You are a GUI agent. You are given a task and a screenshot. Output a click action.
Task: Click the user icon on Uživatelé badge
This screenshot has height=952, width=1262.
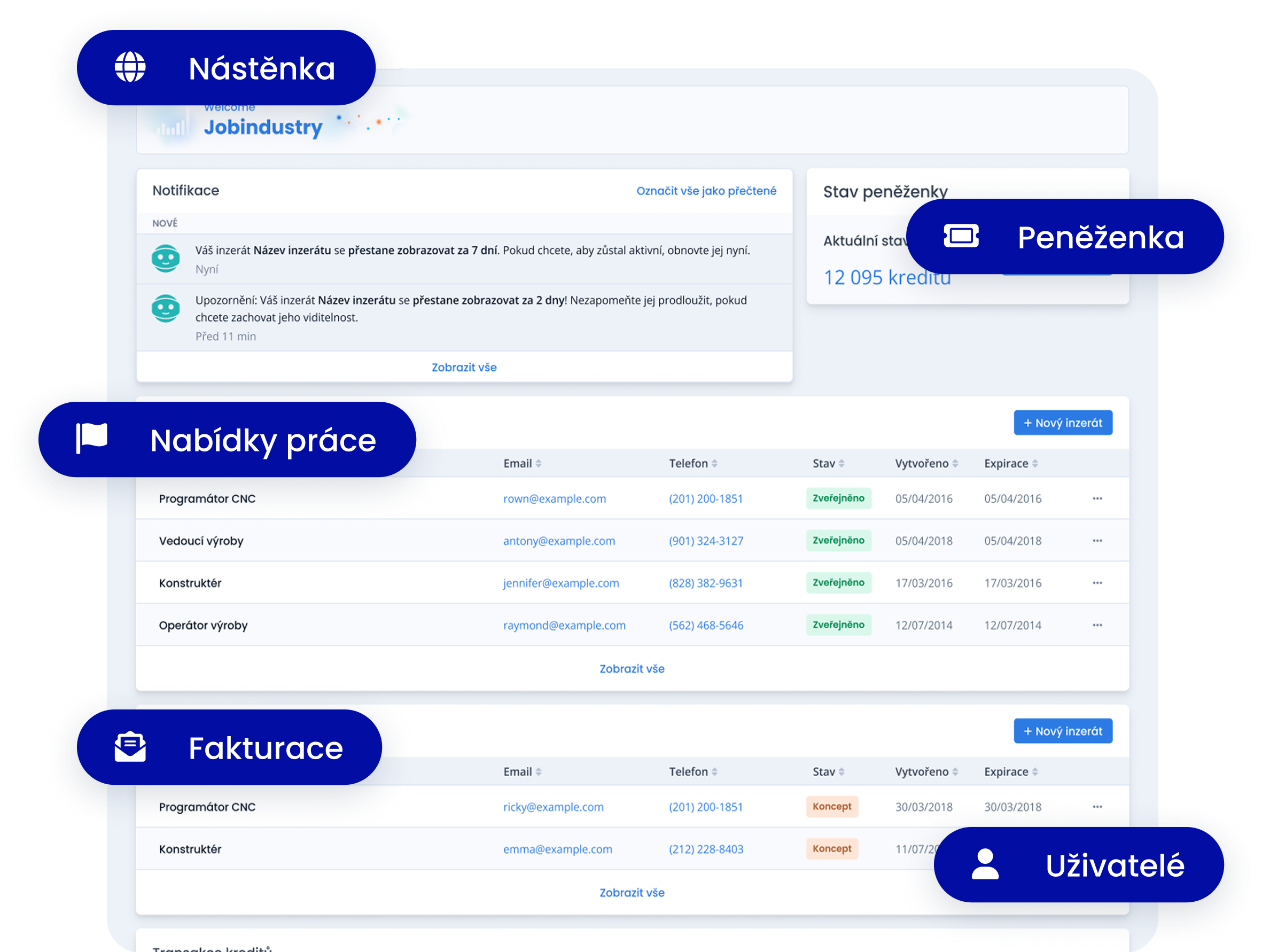[x=985, y=864]
